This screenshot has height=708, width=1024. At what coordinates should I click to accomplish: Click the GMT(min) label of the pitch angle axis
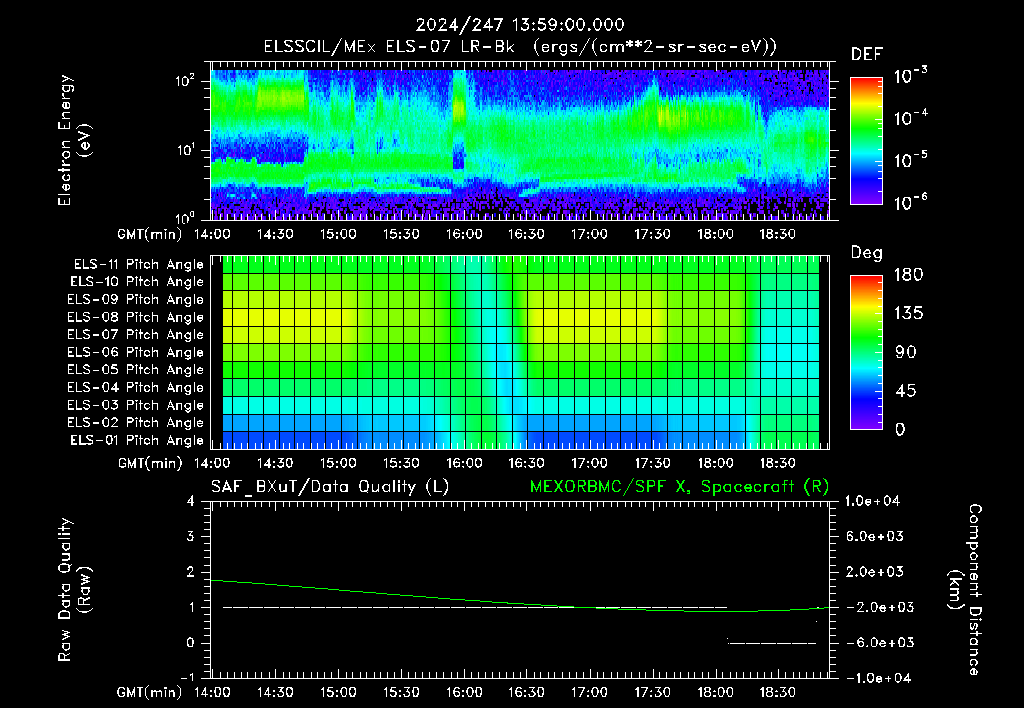coord(150,464)
